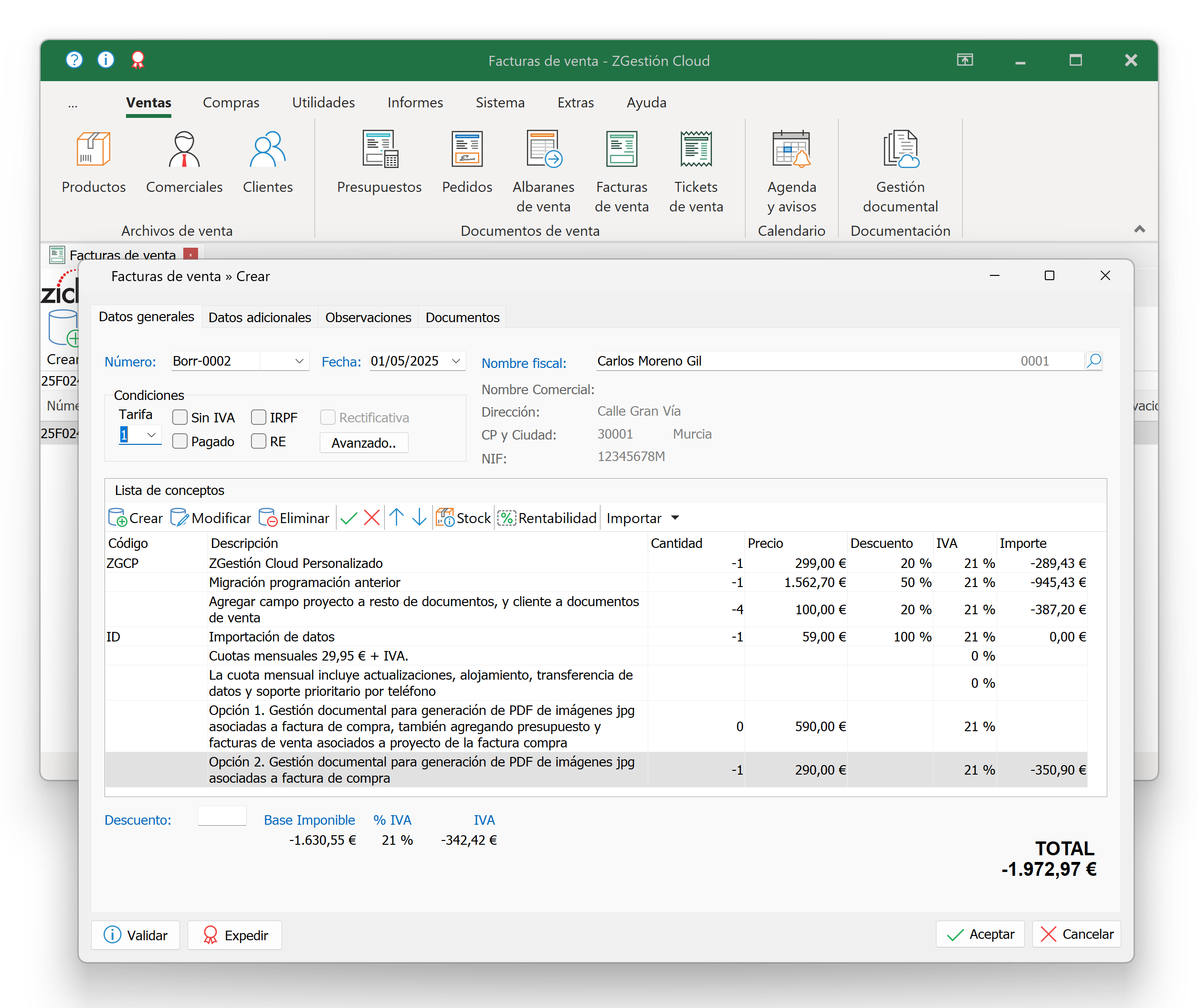
Task: Expand the Tarifa dropdown
Action: (151, 435)
